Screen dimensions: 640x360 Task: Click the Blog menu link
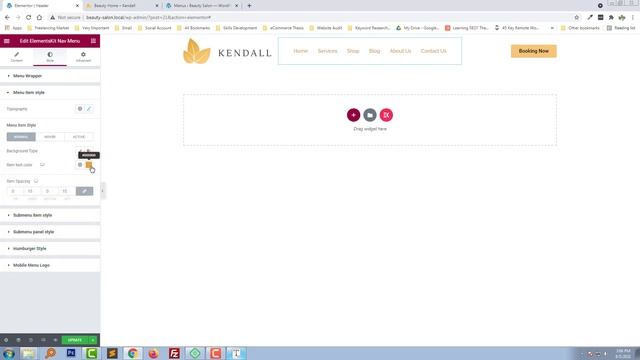pyautogui.click(x=374, y=51)
